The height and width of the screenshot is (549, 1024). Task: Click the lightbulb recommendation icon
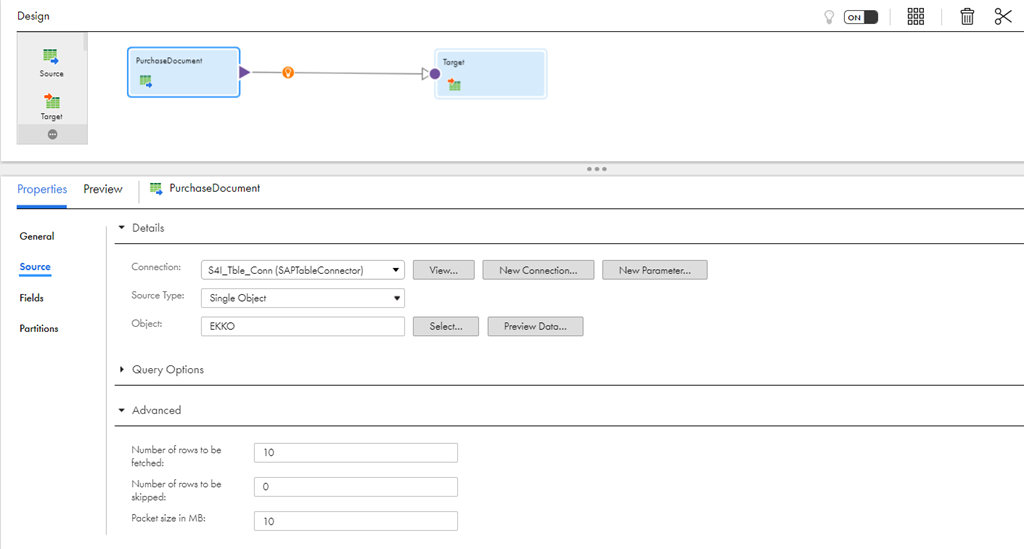[x=829, y=17]
